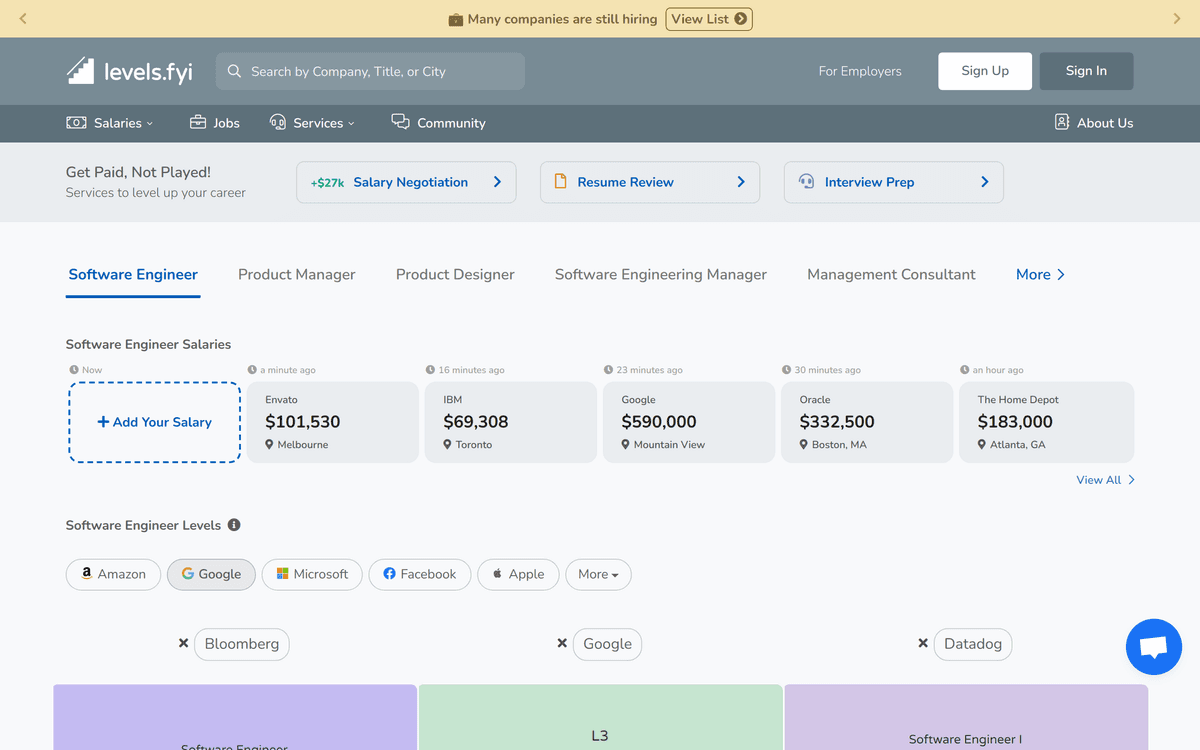Focus the company, title, or city search field
1200x750 pixels.
point(370,71)
